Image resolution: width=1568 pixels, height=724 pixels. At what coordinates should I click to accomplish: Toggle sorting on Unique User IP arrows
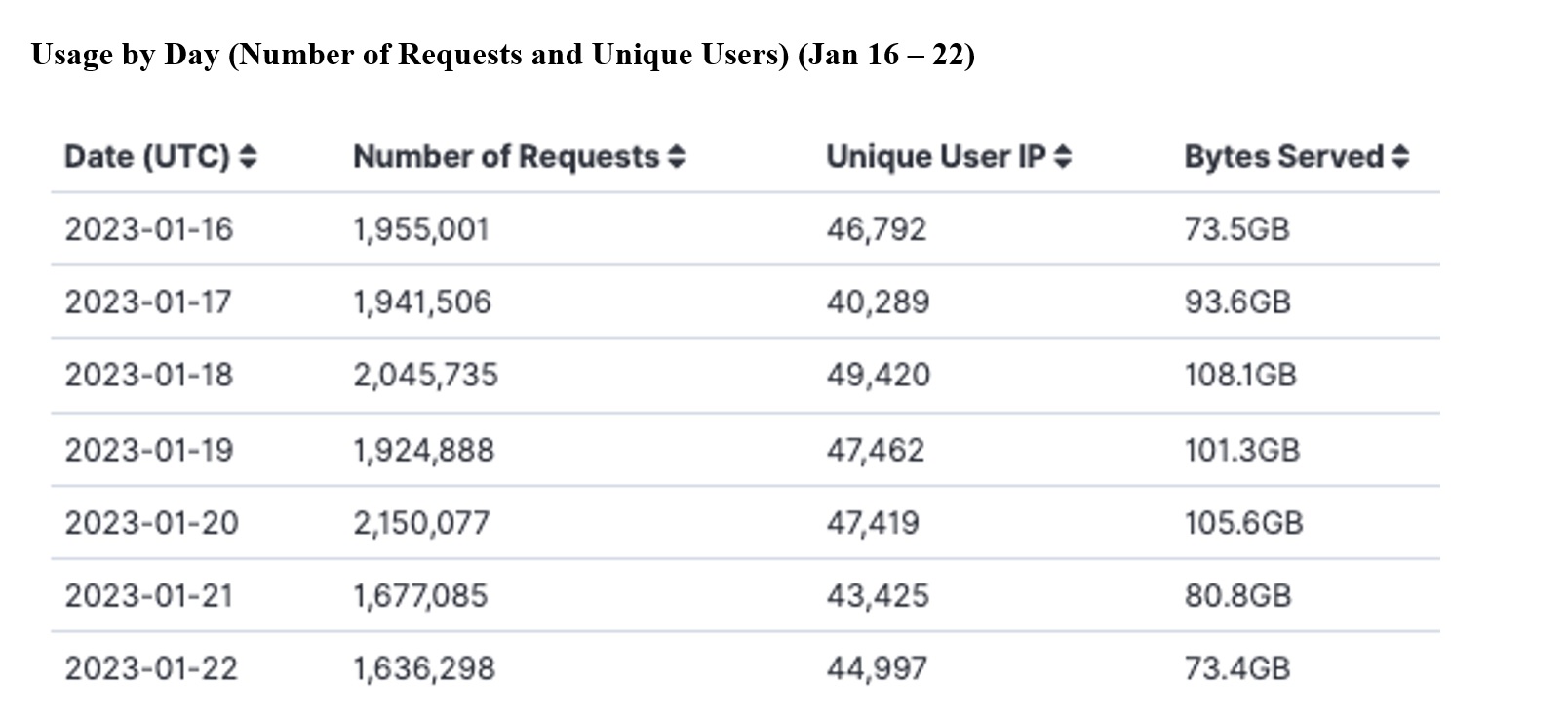point(1063,157)
